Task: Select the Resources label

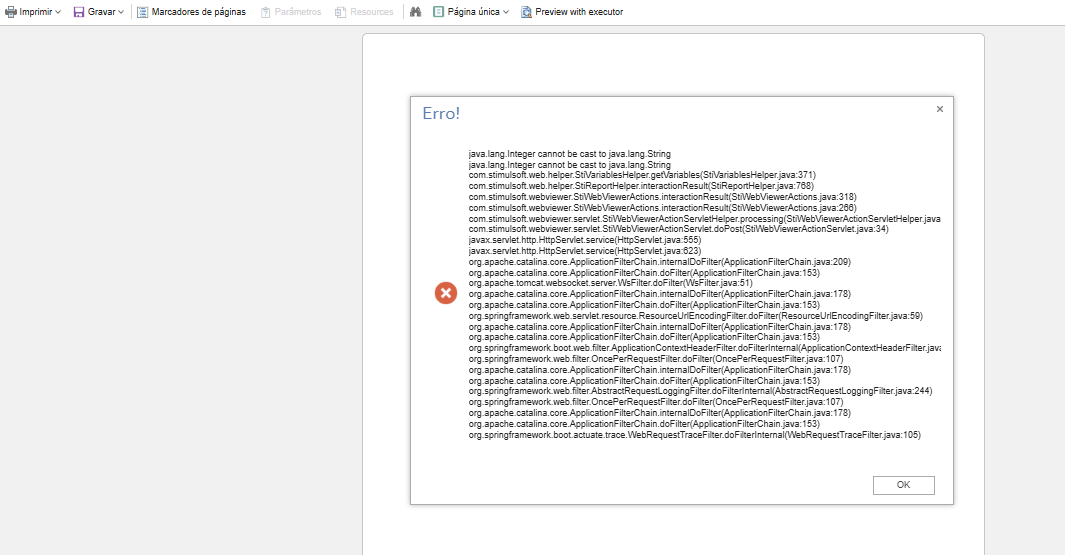Action: pyautogui.click(x=372, y=12)
